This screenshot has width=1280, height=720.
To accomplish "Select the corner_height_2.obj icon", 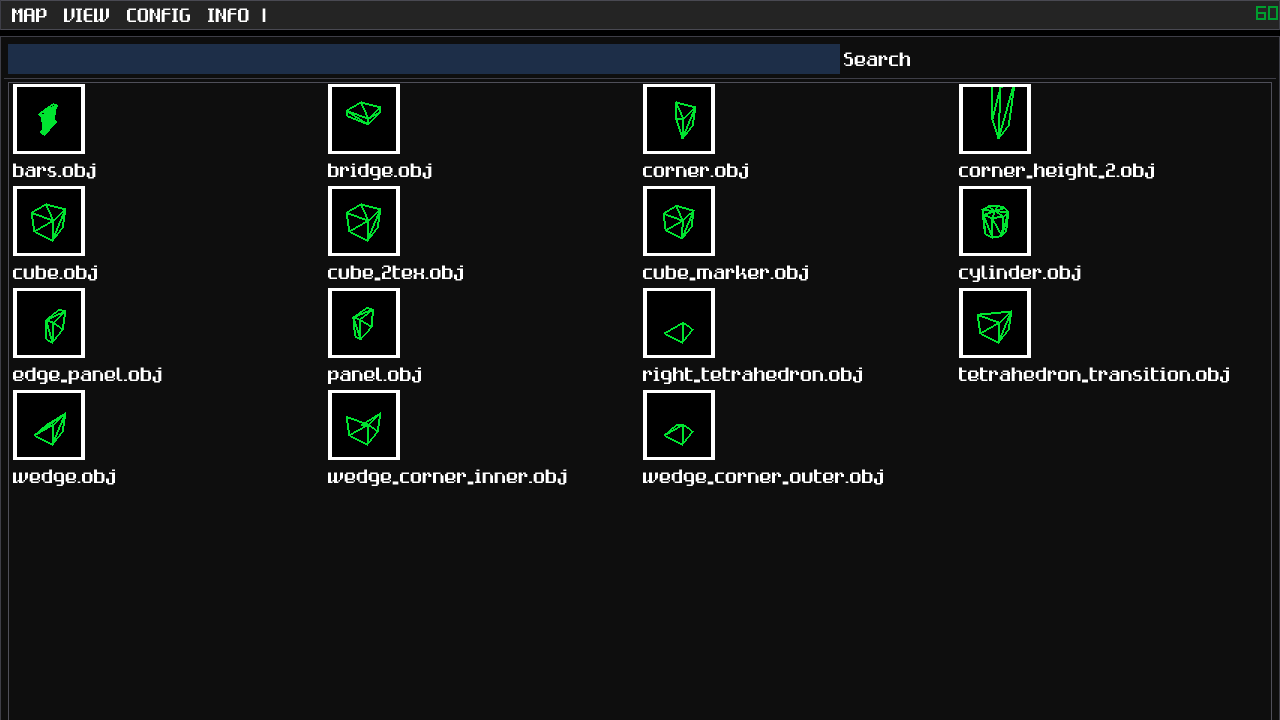I will [x=995, y=119].
